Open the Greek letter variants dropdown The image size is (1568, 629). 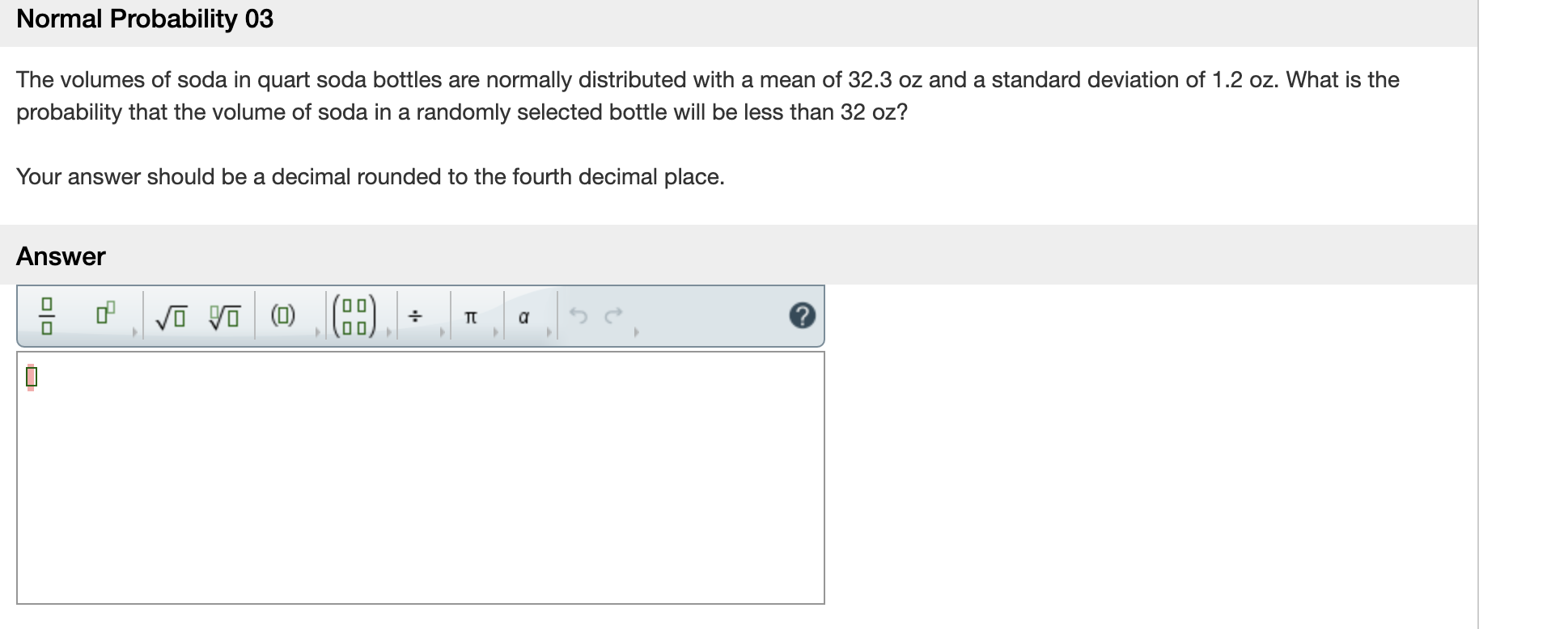549,331
